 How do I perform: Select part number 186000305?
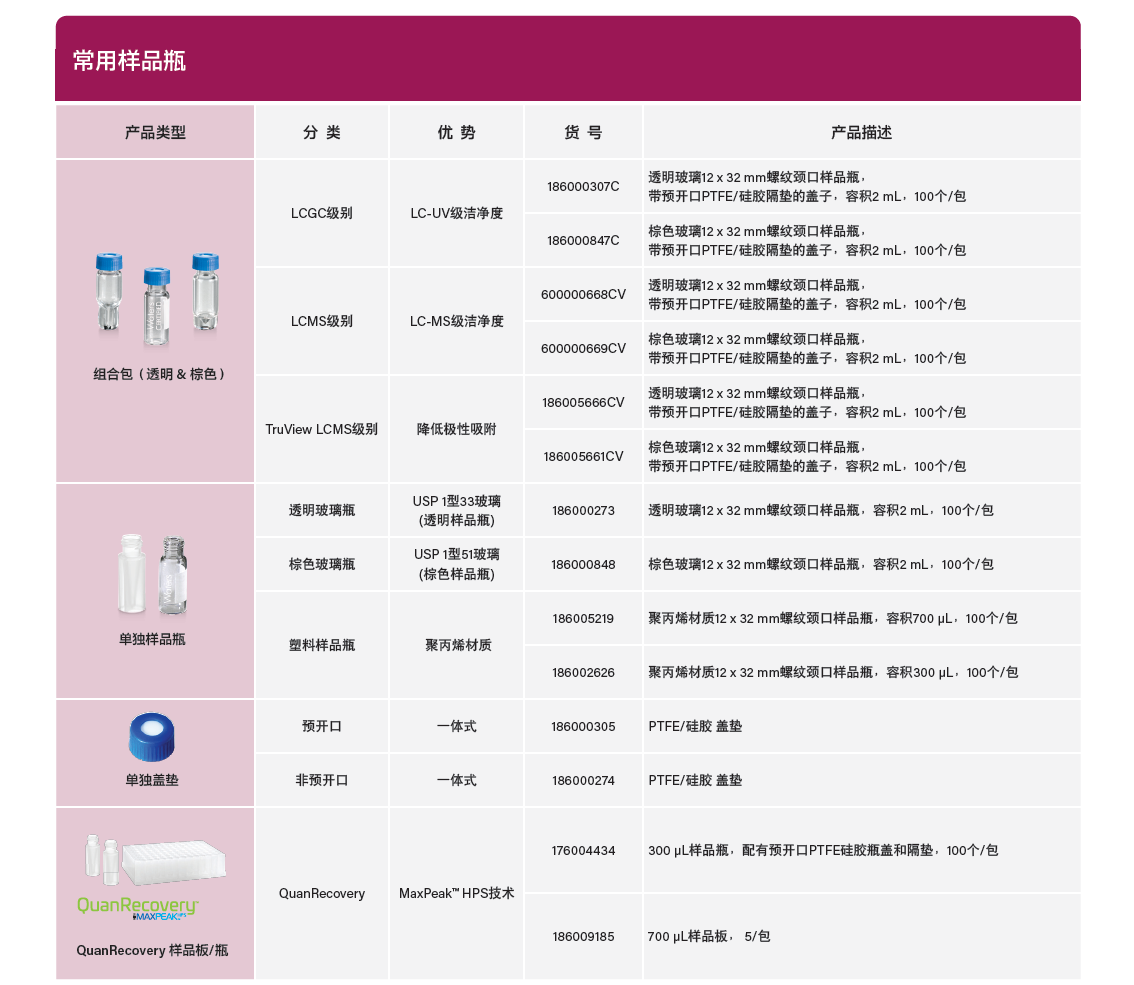coord(583,727)
